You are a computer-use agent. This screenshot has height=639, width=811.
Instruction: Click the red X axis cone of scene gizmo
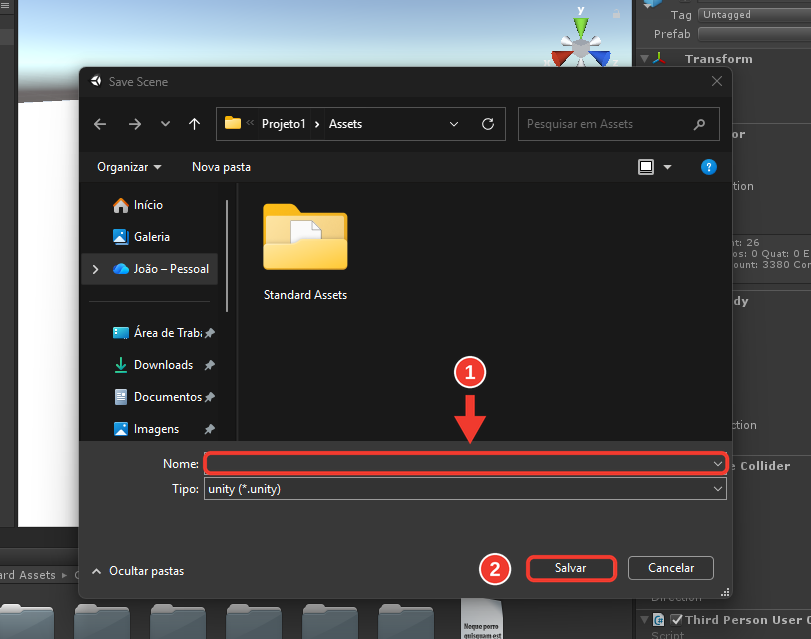coord(561,58)
